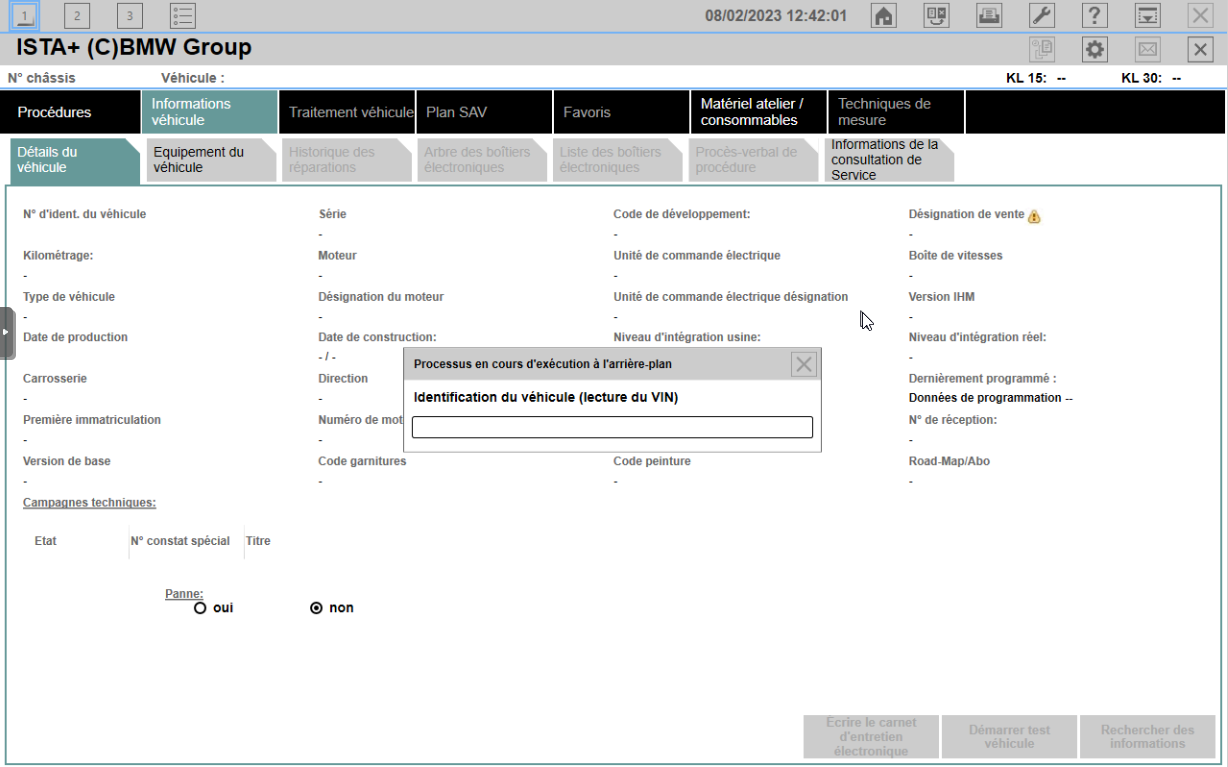Open the Procédures menu

coord(70,112)
